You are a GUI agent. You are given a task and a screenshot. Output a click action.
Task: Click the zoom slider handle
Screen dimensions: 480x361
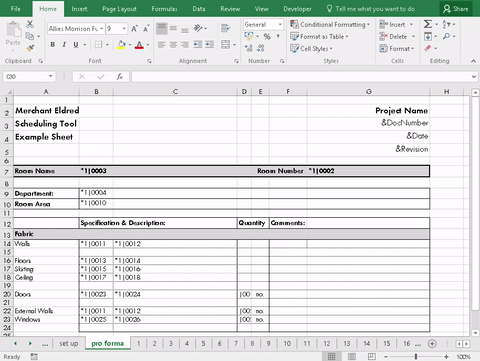416,357
